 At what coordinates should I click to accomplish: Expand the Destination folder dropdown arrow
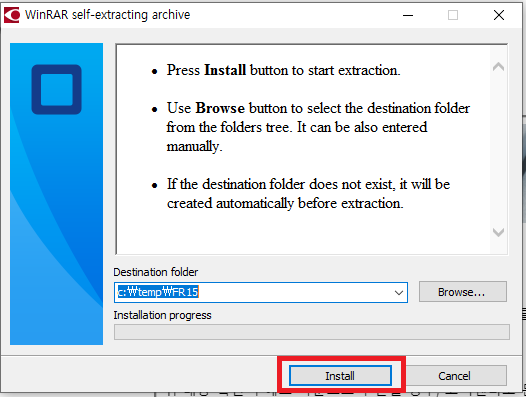(x=399, y=293)
